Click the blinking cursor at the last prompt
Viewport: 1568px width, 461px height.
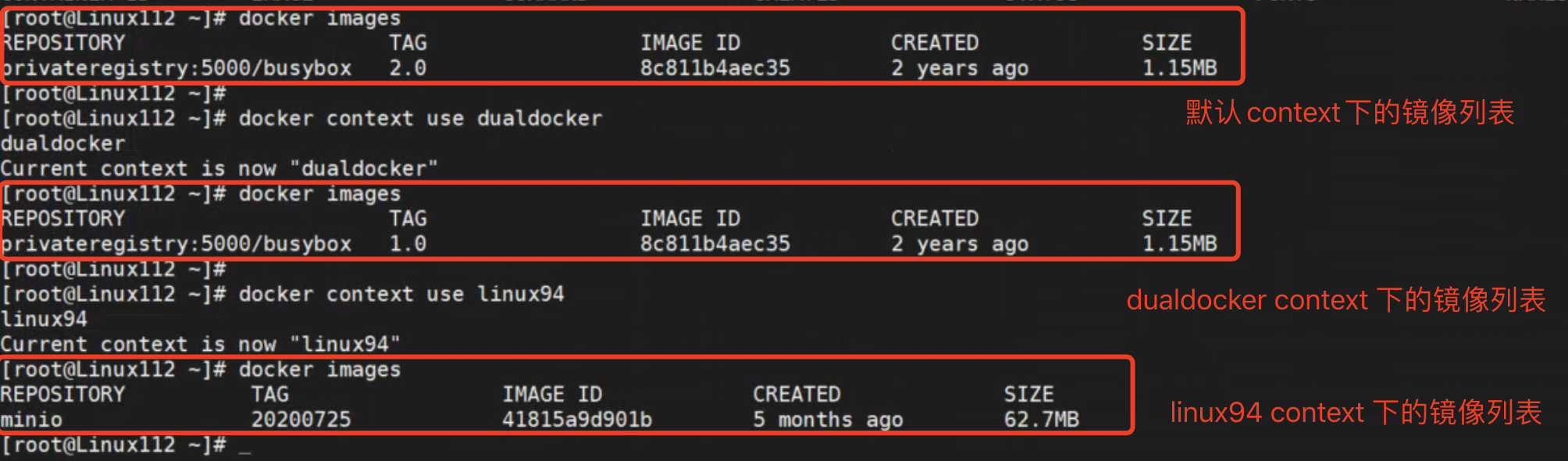coord(245,448)
